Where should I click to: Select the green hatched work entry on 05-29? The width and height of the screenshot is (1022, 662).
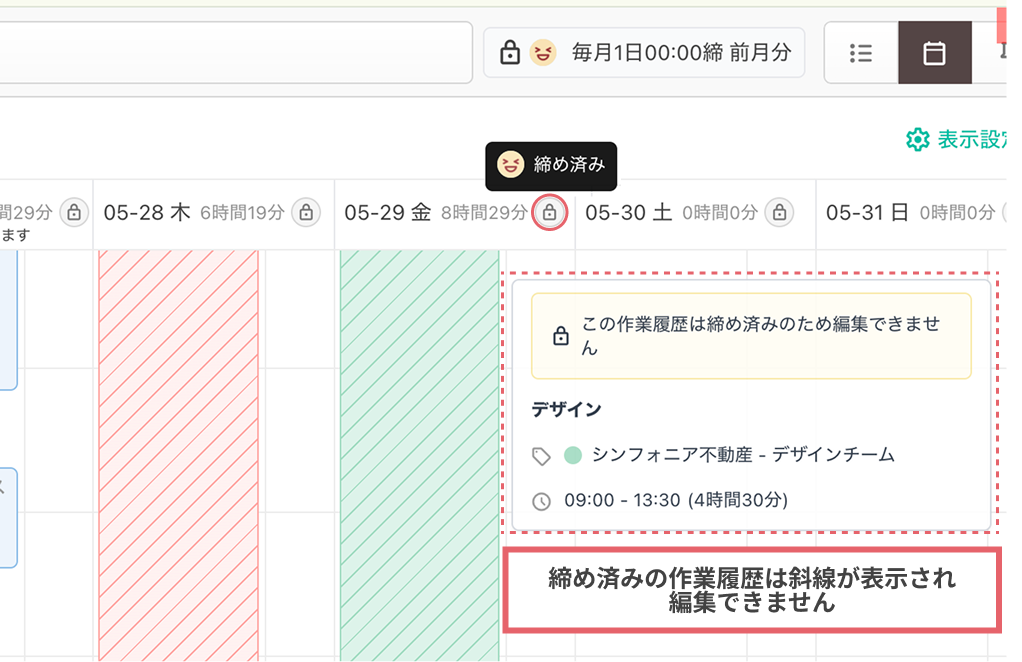(x=420, y=455)
